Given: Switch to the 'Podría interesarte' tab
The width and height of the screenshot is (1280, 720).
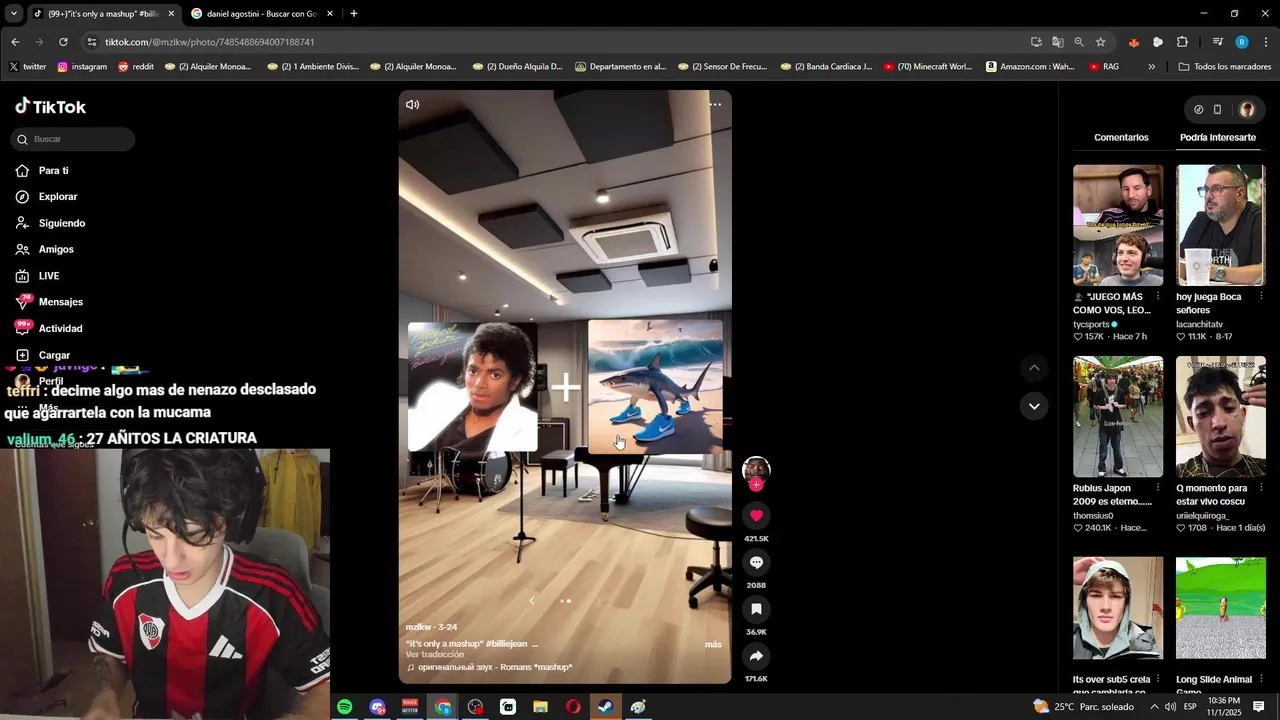Looking at the screenshot, I should 1217,137.
